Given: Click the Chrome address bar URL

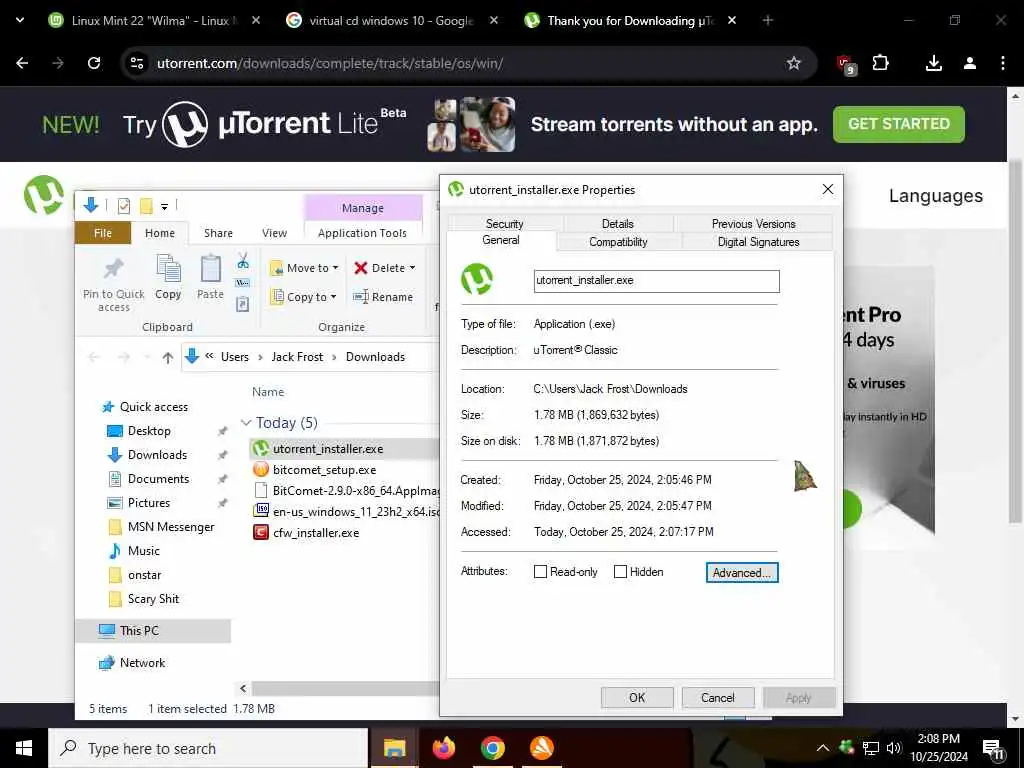Looking at the screenshot, I should (330, 63).
